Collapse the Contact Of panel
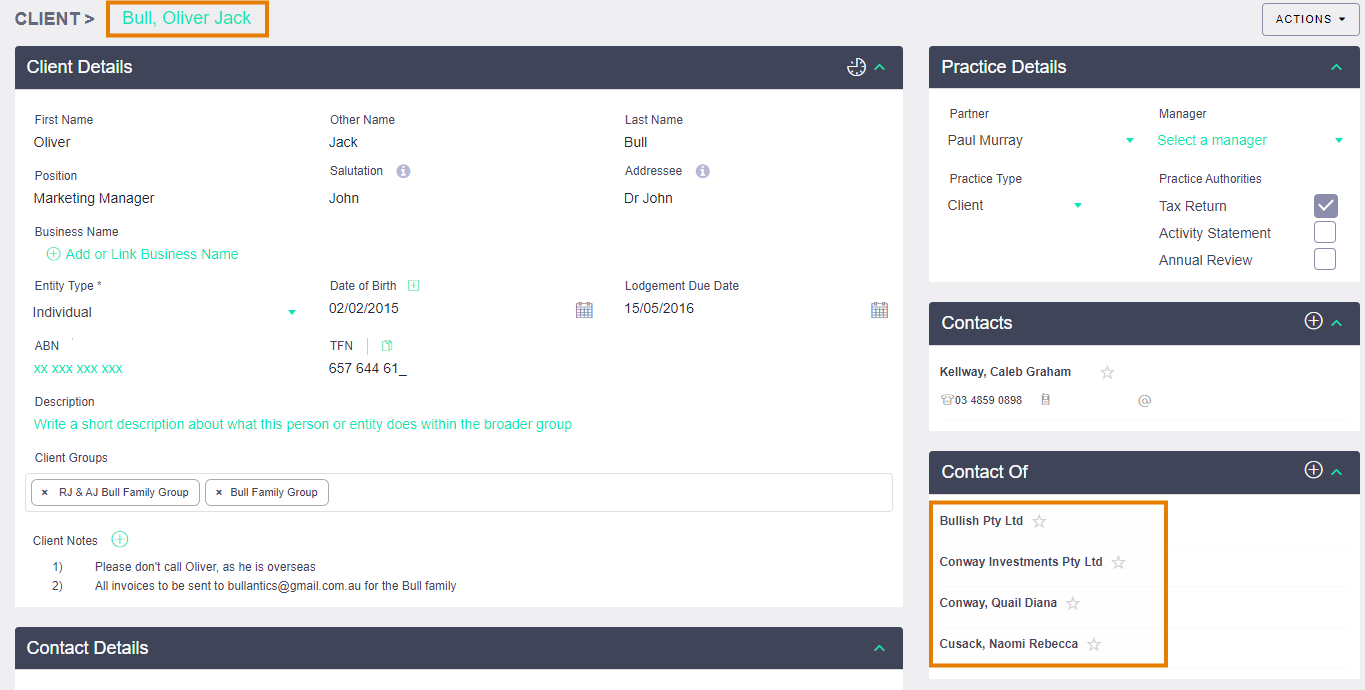 coord(1336,472)
